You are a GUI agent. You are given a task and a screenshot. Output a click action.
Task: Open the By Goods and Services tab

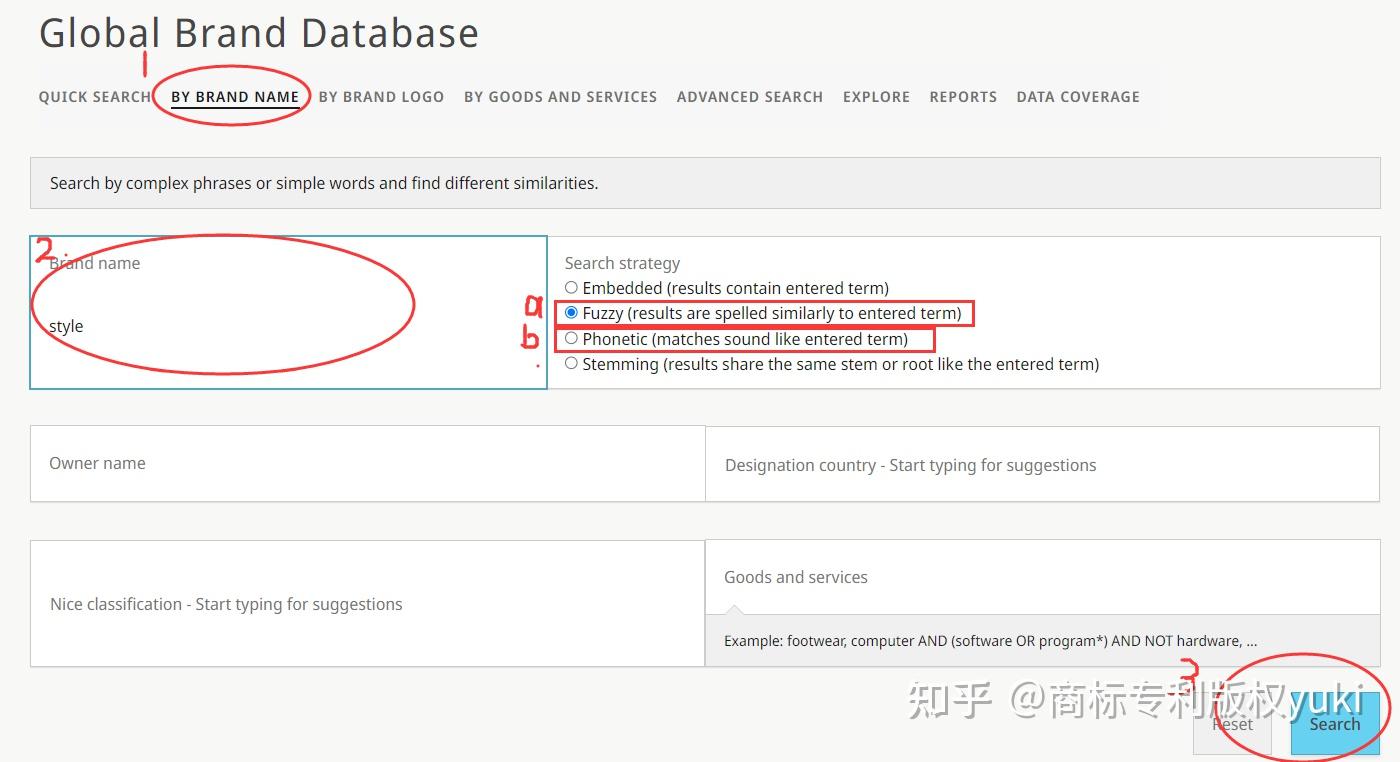coord(560,96)
